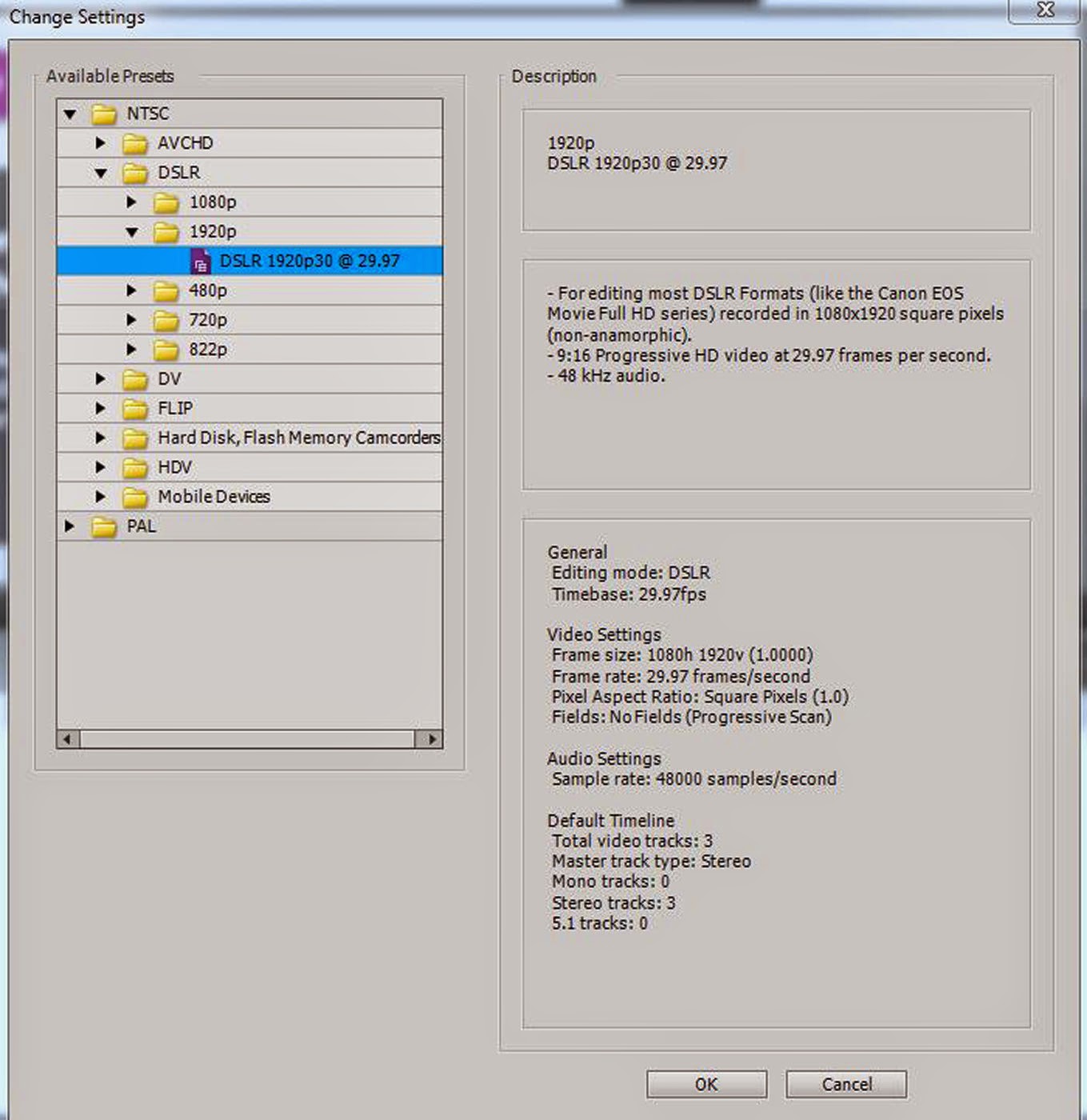The width and height of the screenshot is (1087, 1120).
Task: Select the HDV tree label
Action: click(175, 467)
